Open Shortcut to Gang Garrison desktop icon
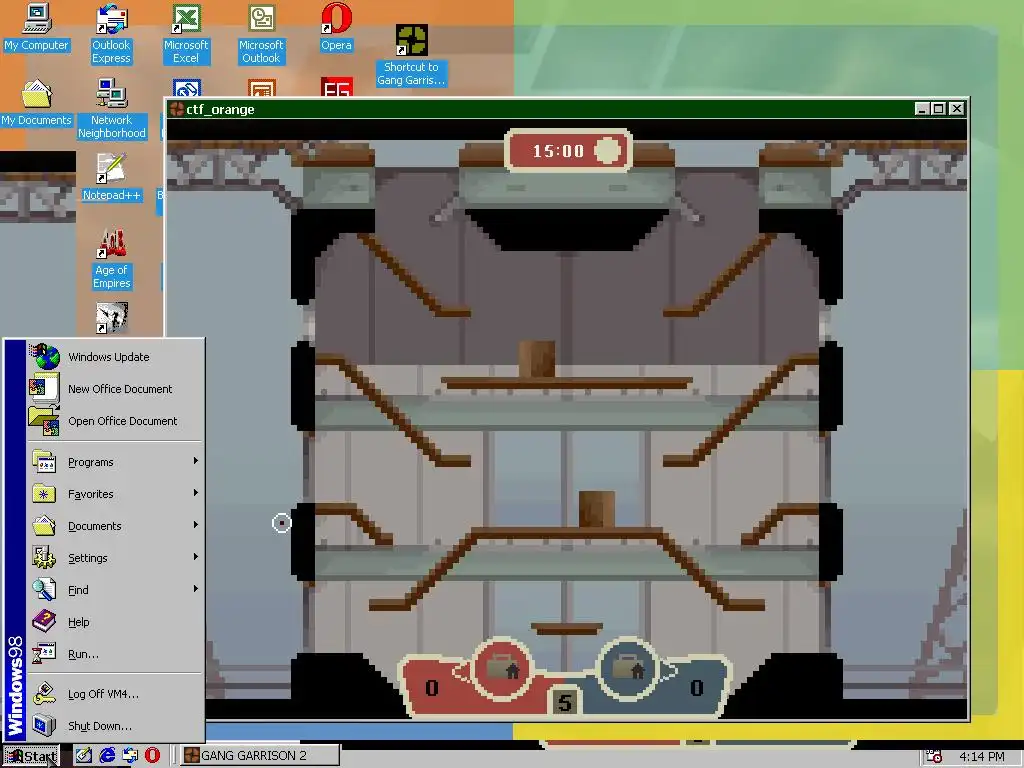Image resolution: width=1024 pixels, height=768 pixels. tap(411, 56)
